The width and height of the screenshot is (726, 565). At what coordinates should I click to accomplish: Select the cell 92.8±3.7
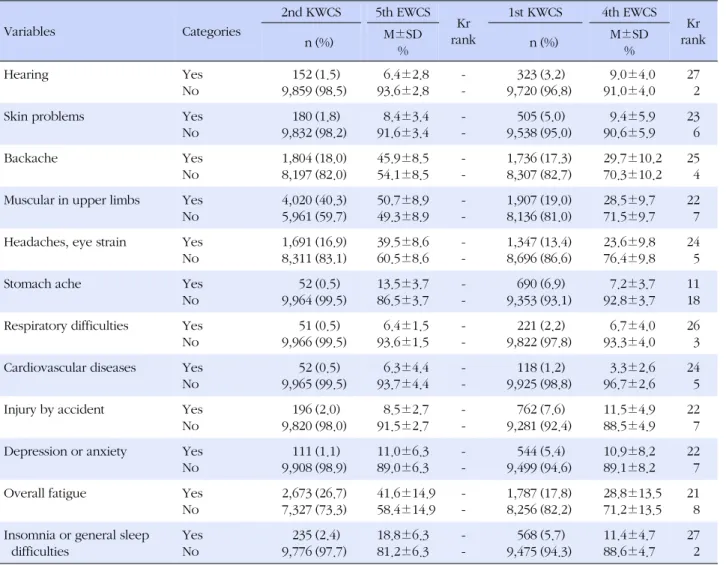coord(629,300)
